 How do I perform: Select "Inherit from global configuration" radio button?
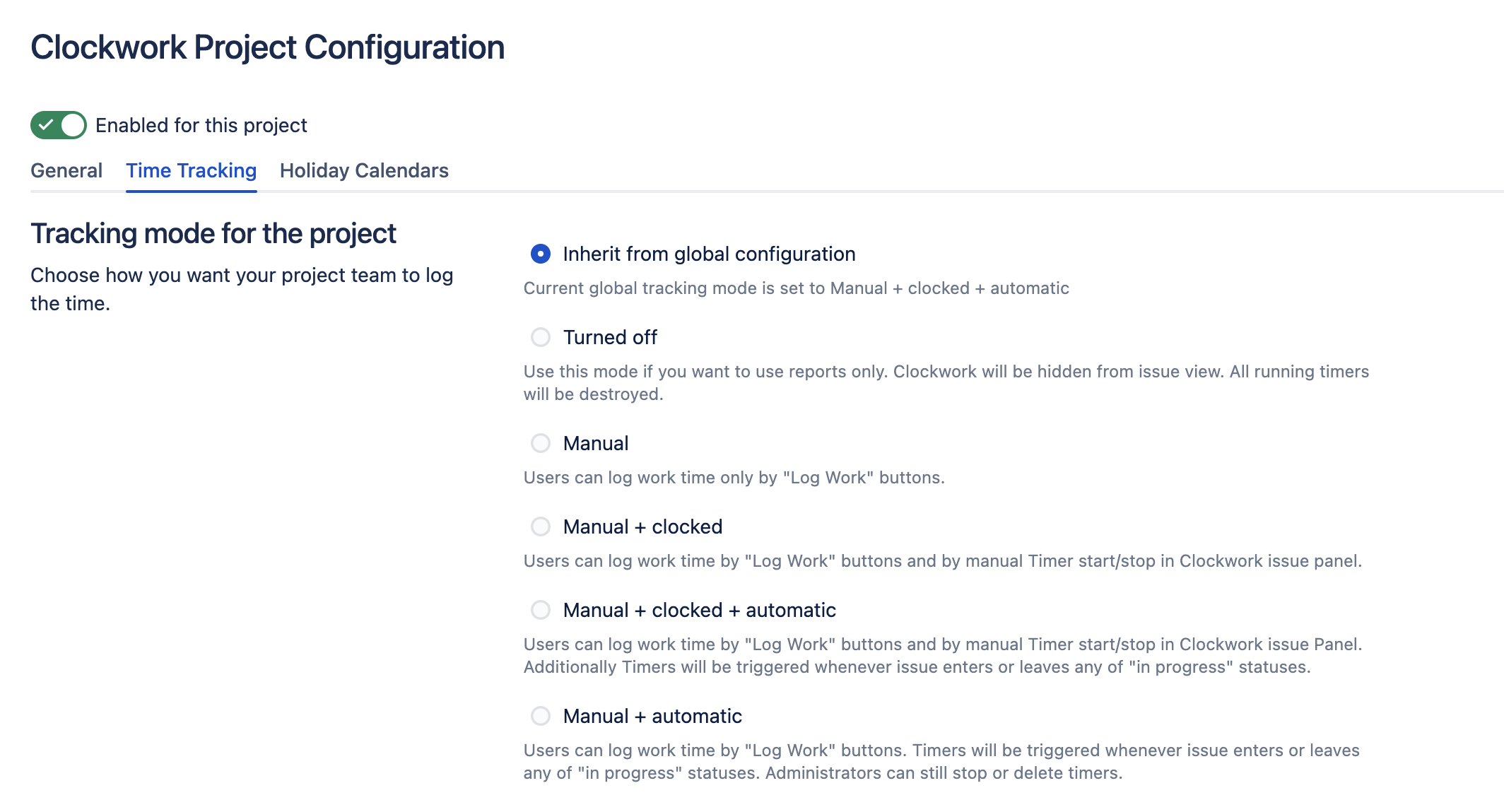click(541, 254)
